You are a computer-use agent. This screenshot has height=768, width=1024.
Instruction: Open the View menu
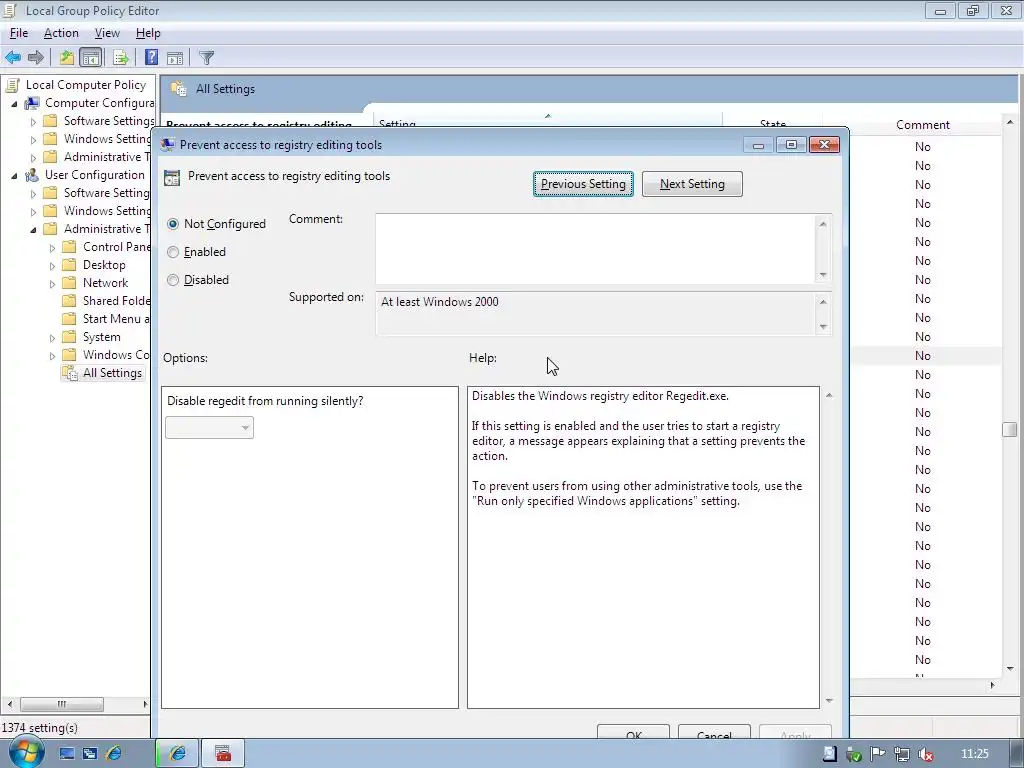(107, 33)
